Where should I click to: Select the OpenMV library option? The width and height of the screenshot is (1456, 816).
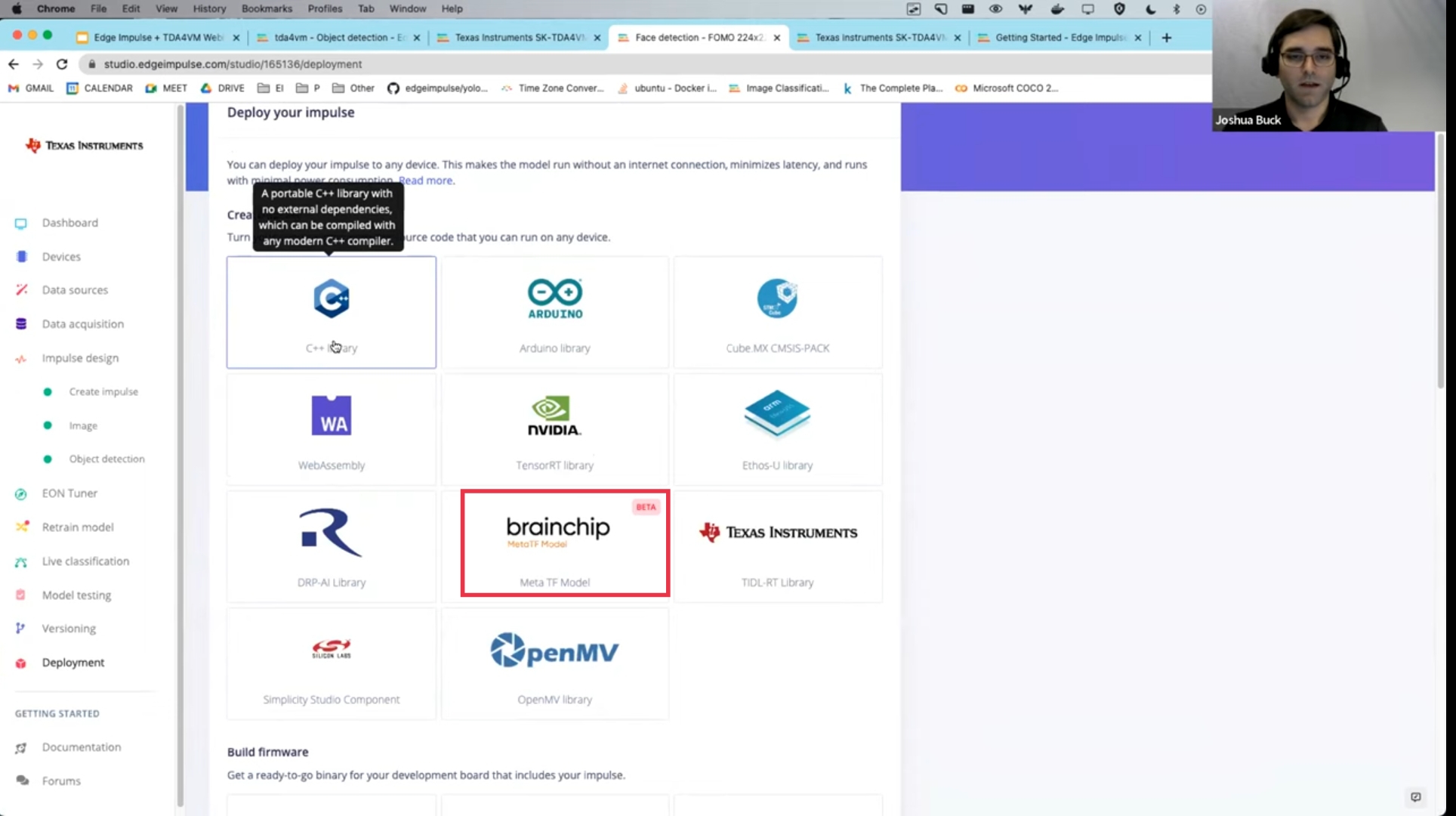coord(555,663)
